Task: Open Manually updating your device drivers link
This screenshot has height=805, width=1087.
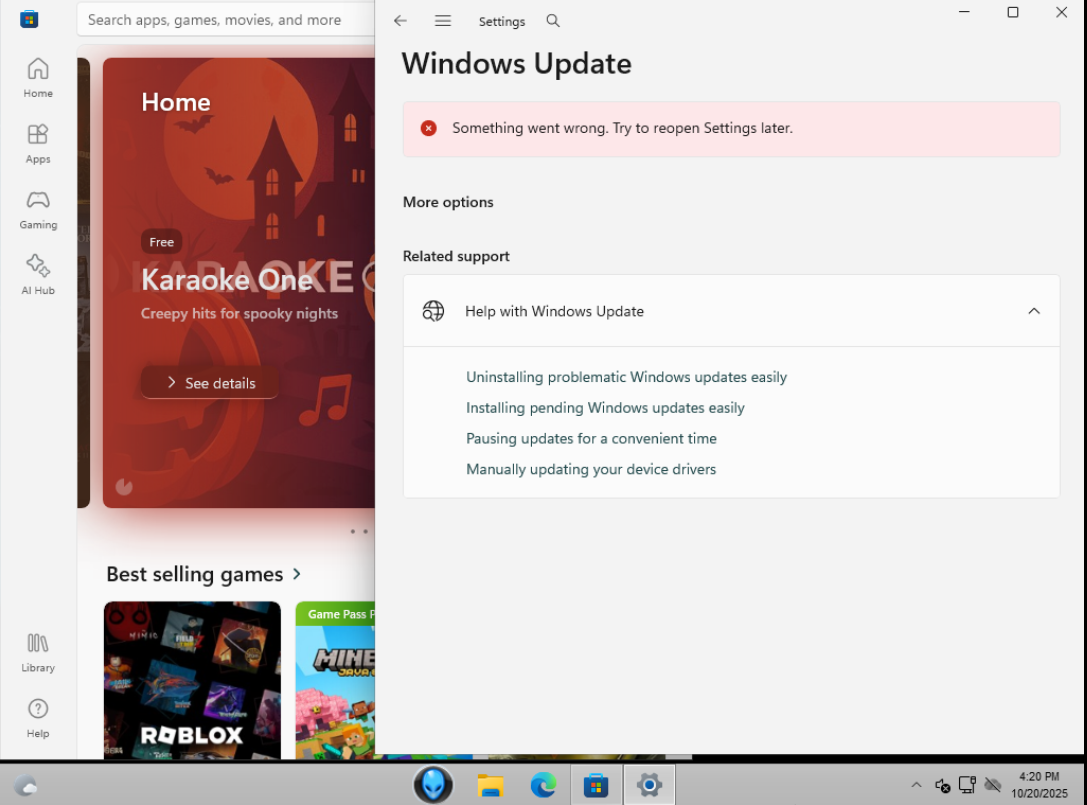Action: [x=591, y=469]
